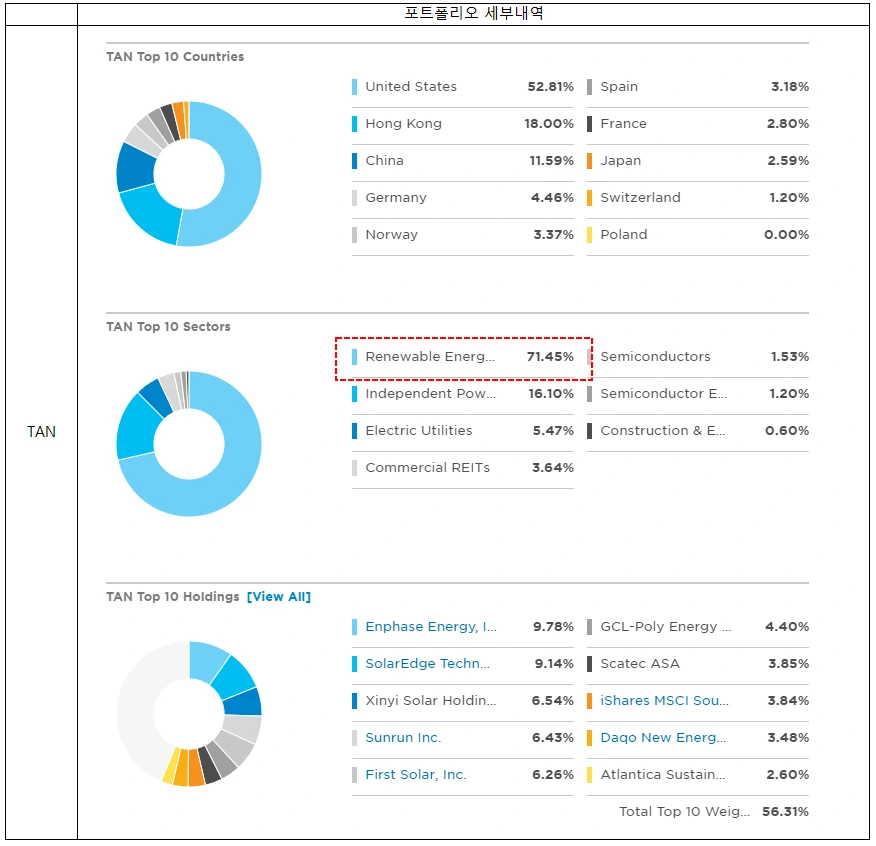Click the '52.81%' value
876x846 pixels.
tap(550, 87)
